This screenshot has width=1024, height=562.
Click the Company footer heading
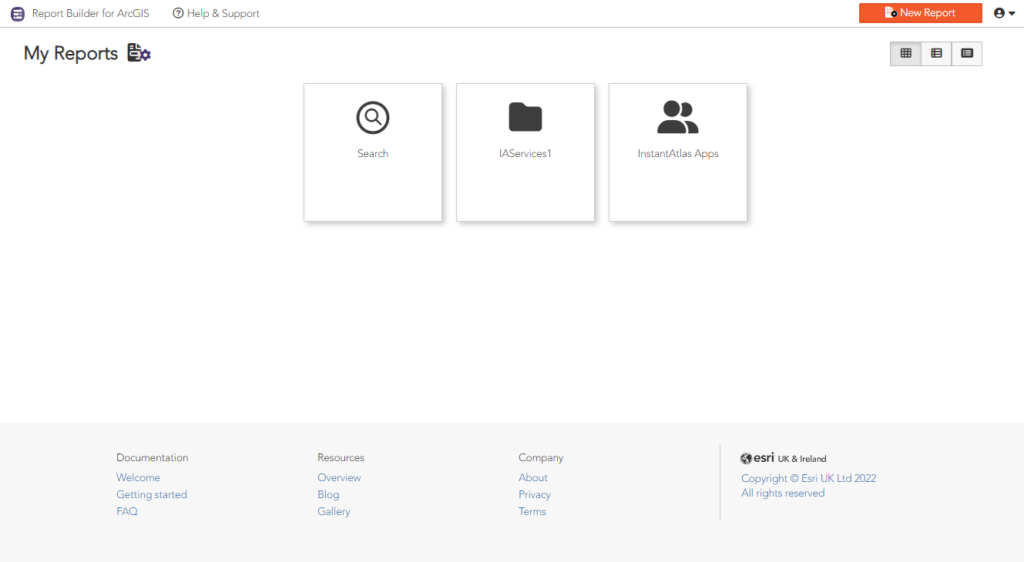[541, 458]
